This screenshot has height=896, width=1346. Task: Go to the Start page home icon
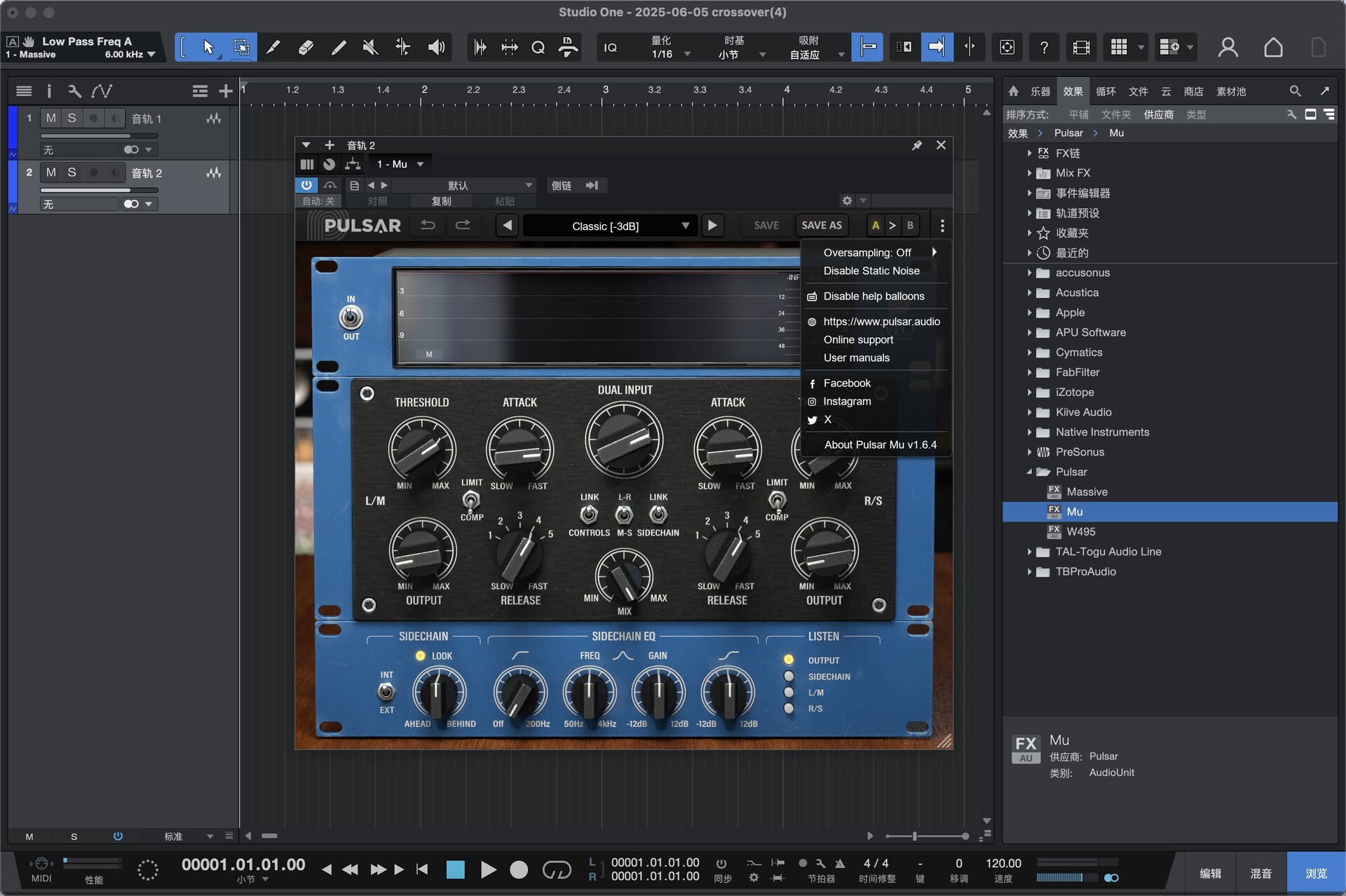[1273, 47]
